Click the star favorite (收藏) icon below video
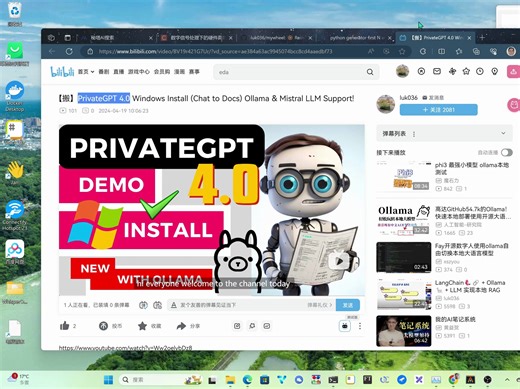Screen dimensions: 520x389 click(142, 326)
